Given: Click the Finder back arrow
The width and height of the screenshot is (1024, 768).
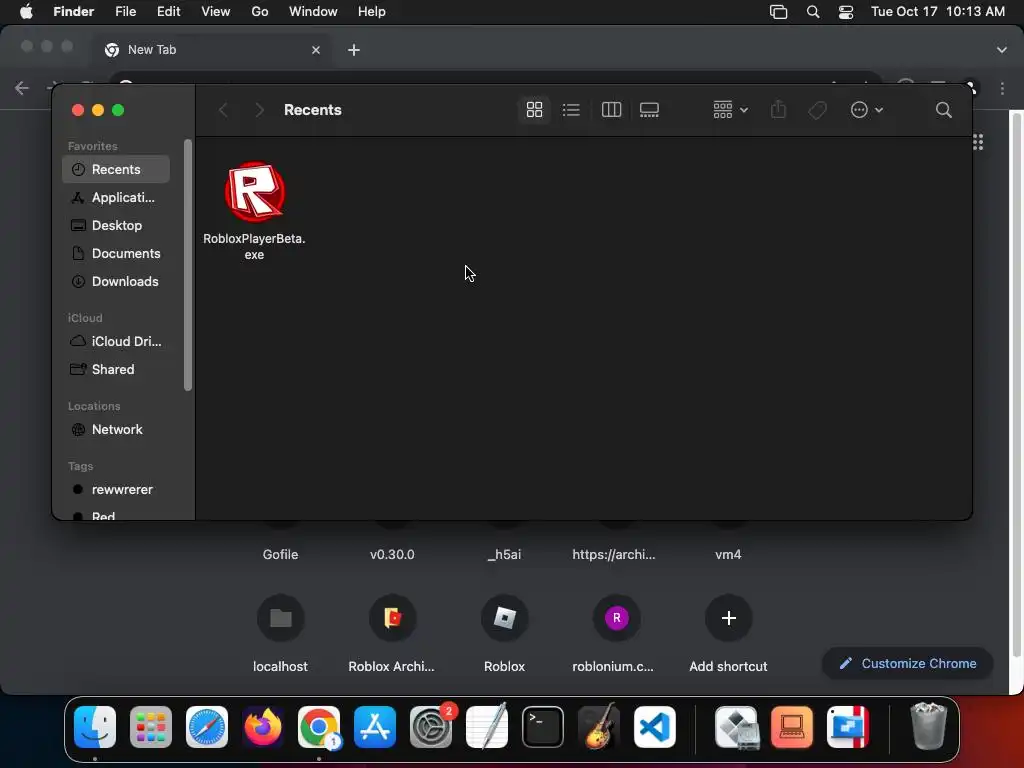Looking at the screenshot, I should coord(223,110).
